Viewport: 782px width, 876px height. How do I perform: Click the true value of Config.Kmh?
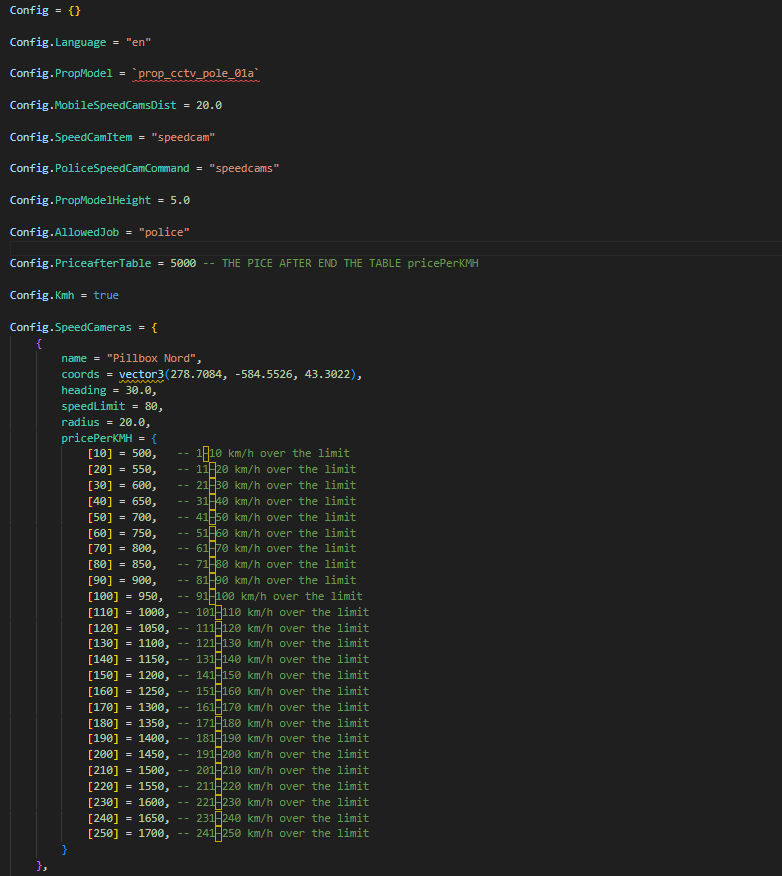point(106,295)
